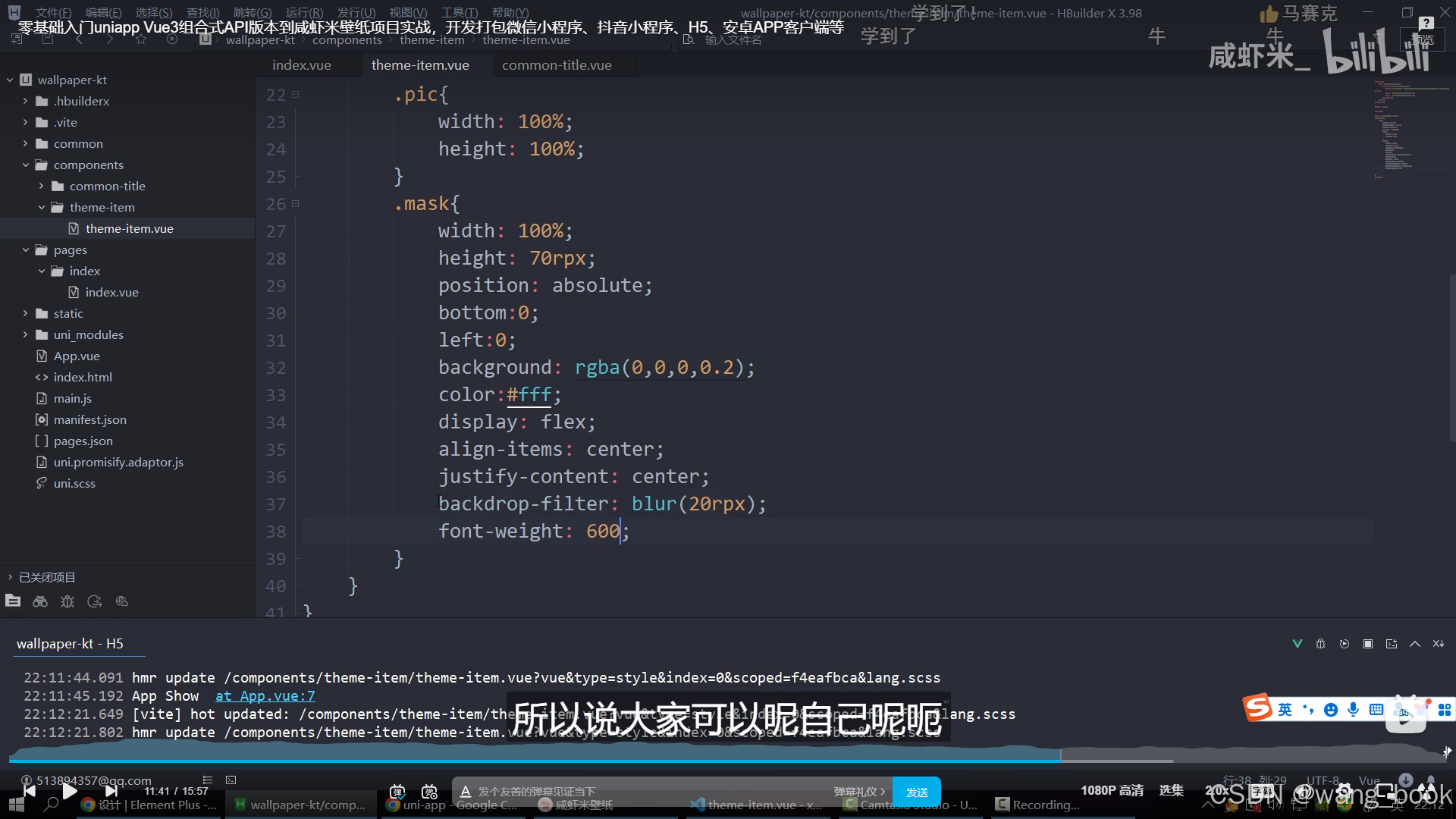Open the 编辑(E) Edit menu
This screenshot has height=819, width=1456.
pyautogui.click(x=103, y=13)
